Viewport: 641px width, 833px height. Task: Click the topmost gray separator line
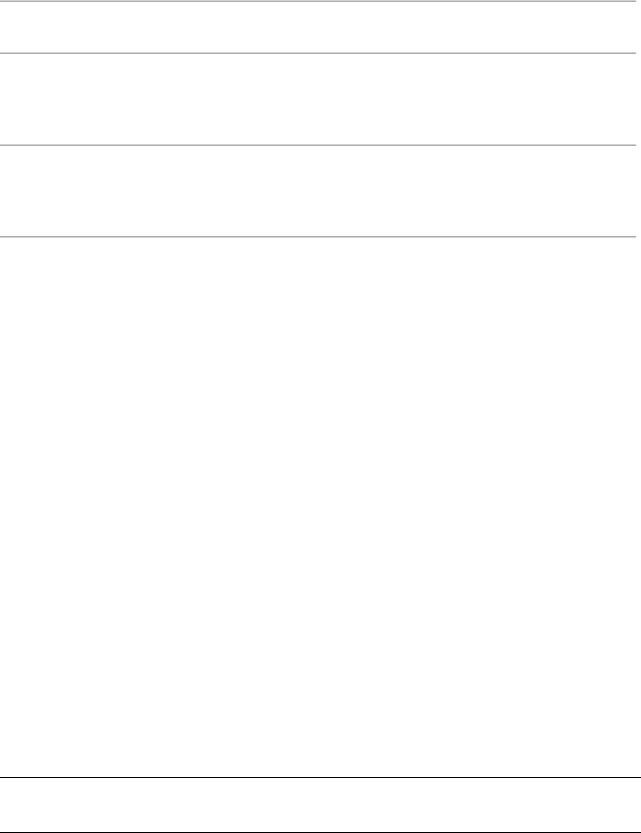[x=318, y=1]
